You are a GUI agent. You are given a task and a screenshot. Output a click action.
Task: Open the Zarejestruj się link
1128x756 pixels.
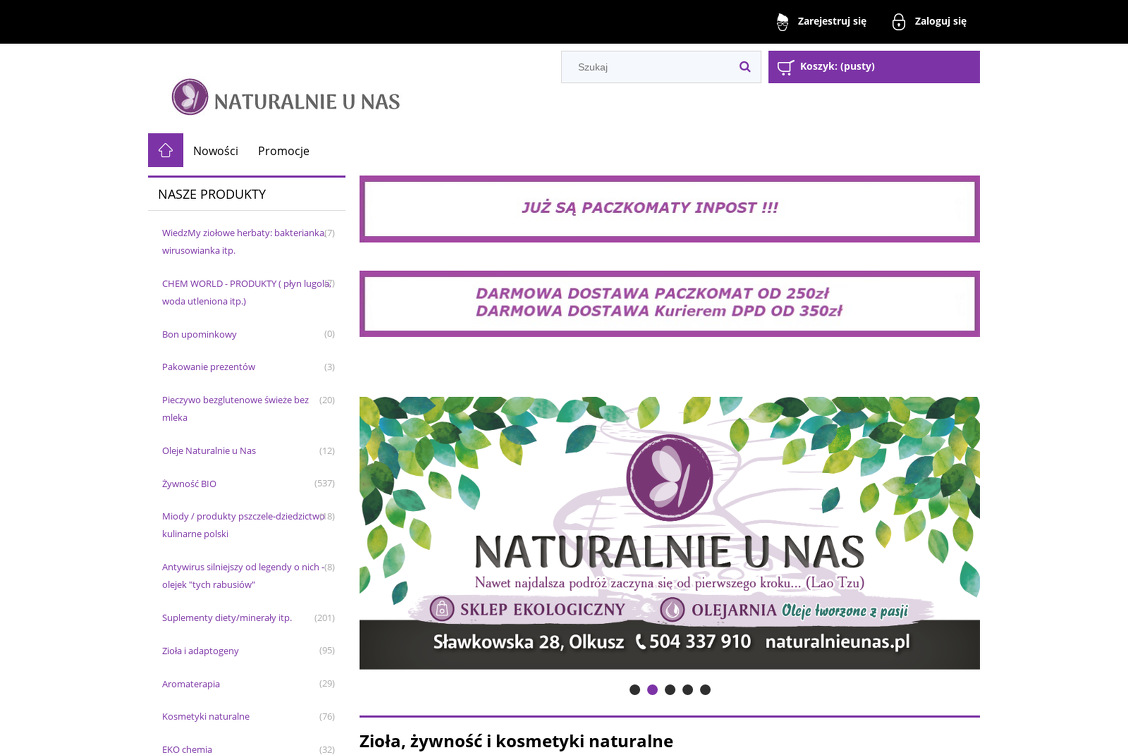[832, 22]
